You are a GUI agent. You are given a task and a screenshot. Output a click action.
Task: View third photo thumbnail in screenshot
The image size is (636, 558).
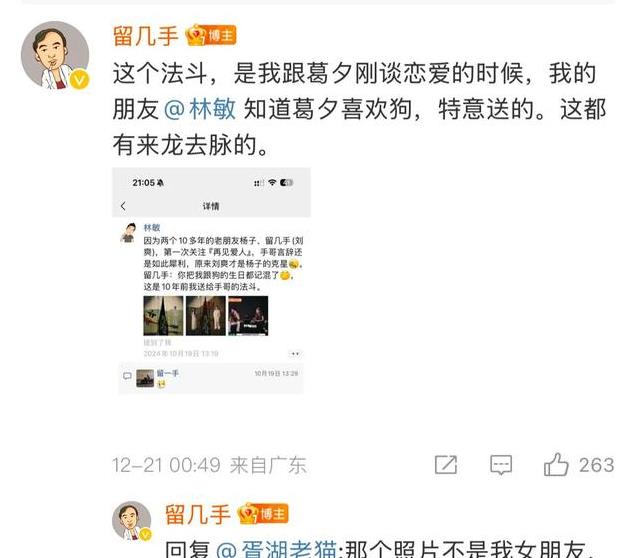point(248,315)
